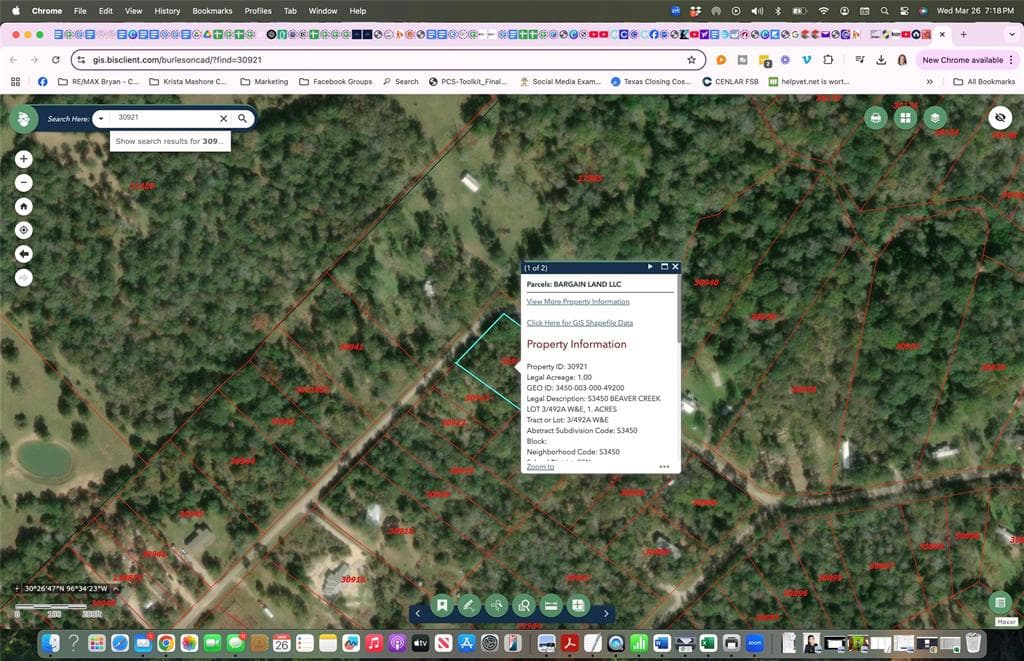This screenshot has width=1024, height=661.
Task: Open the Marketing bookmarks folder
Action: pyautogui.click(x=264, y=82)
